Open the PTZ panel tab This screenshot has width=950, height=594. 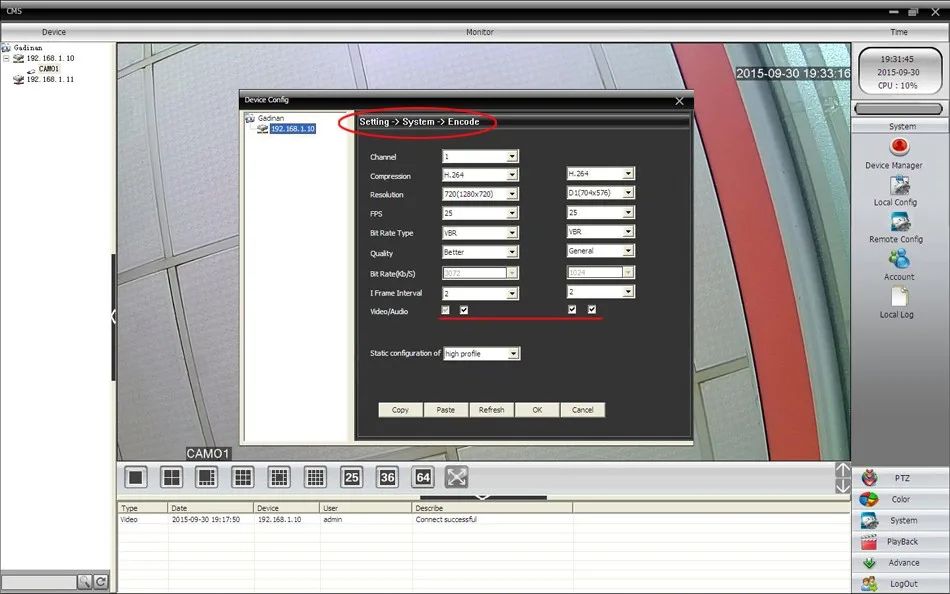point(900,478)
